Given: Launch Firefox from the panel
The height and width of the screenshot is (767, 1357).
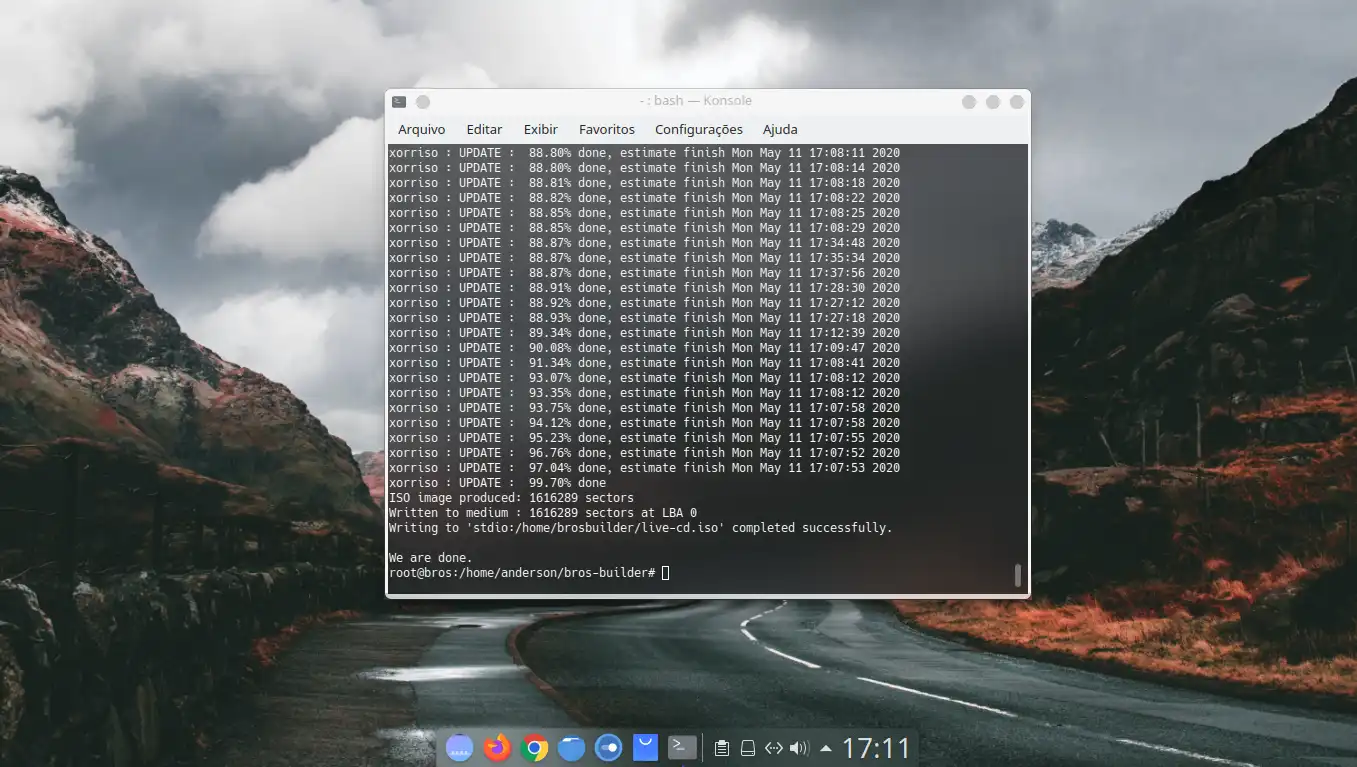Looking at the screenshot, I should [497, 747].
